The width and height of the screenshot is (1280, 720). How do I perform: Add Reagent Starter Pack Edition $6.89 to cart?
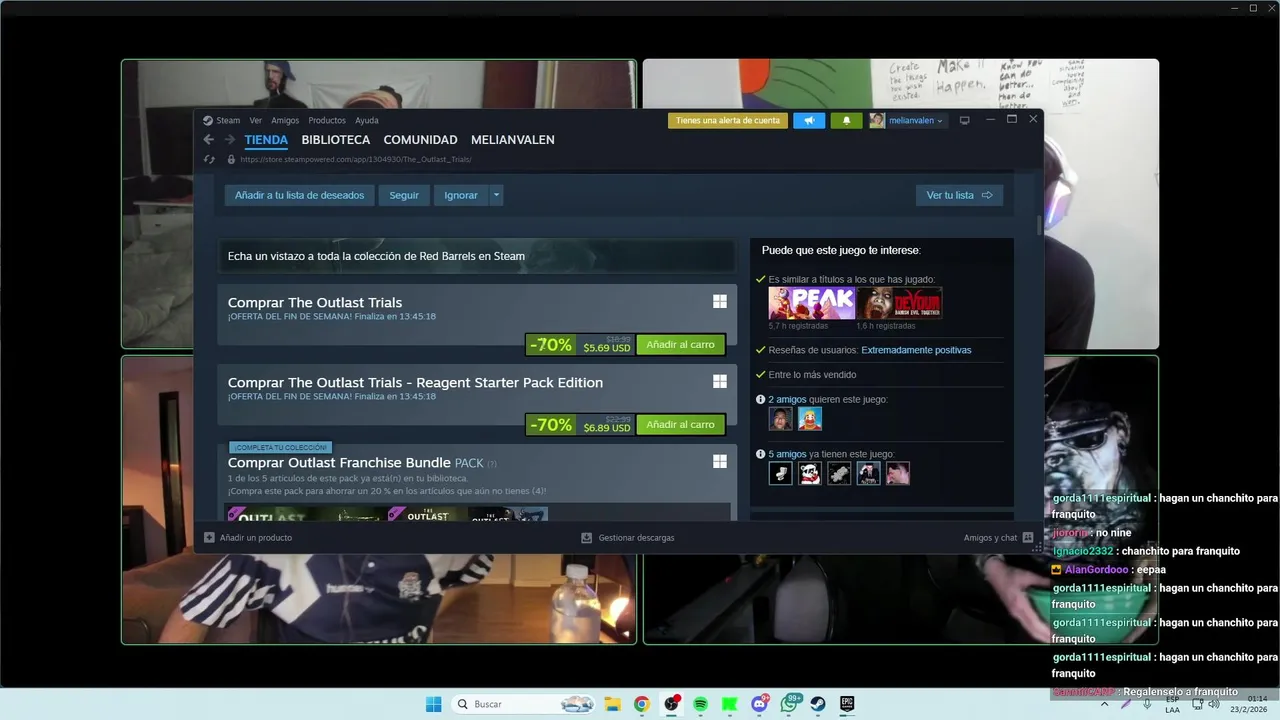[x=680, y=424]
